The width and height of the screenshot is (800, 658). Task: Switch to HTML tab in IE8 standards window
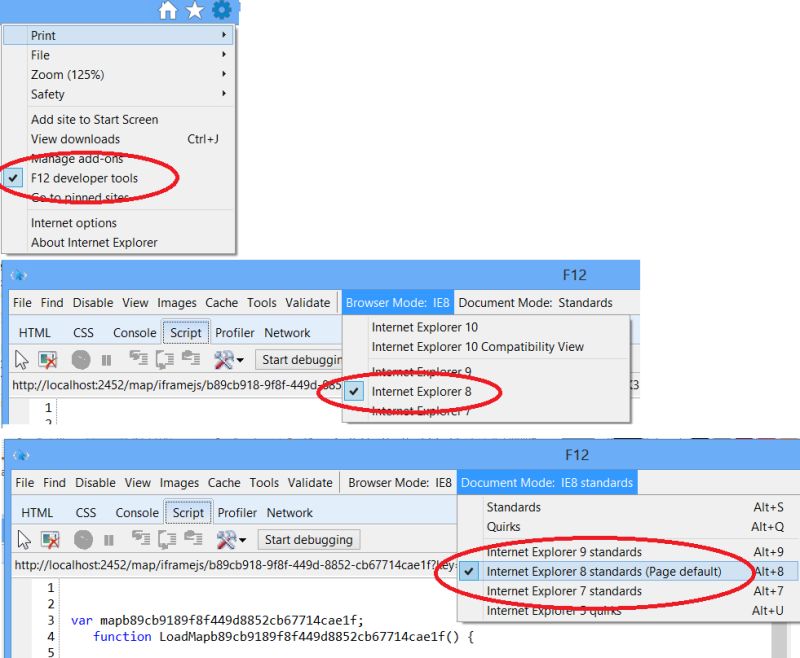[37, 513]
